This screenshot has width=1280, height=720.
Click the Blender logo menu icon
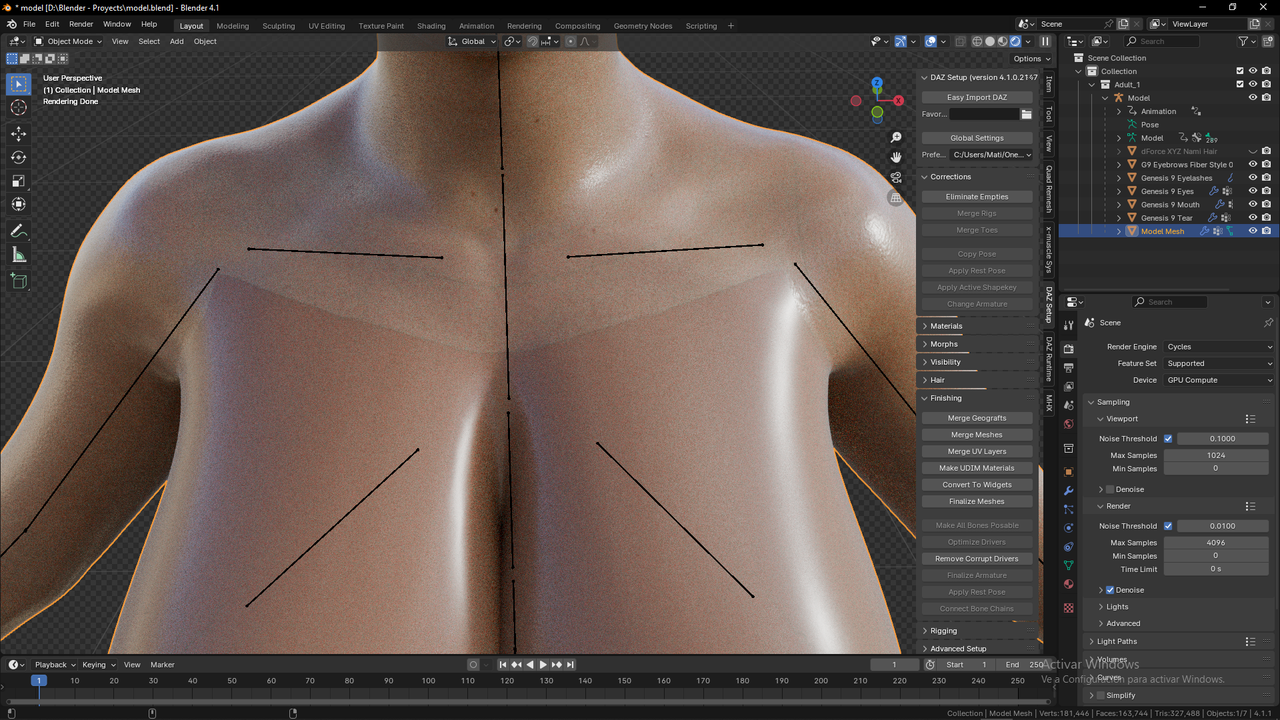click(x=11, y=24)
